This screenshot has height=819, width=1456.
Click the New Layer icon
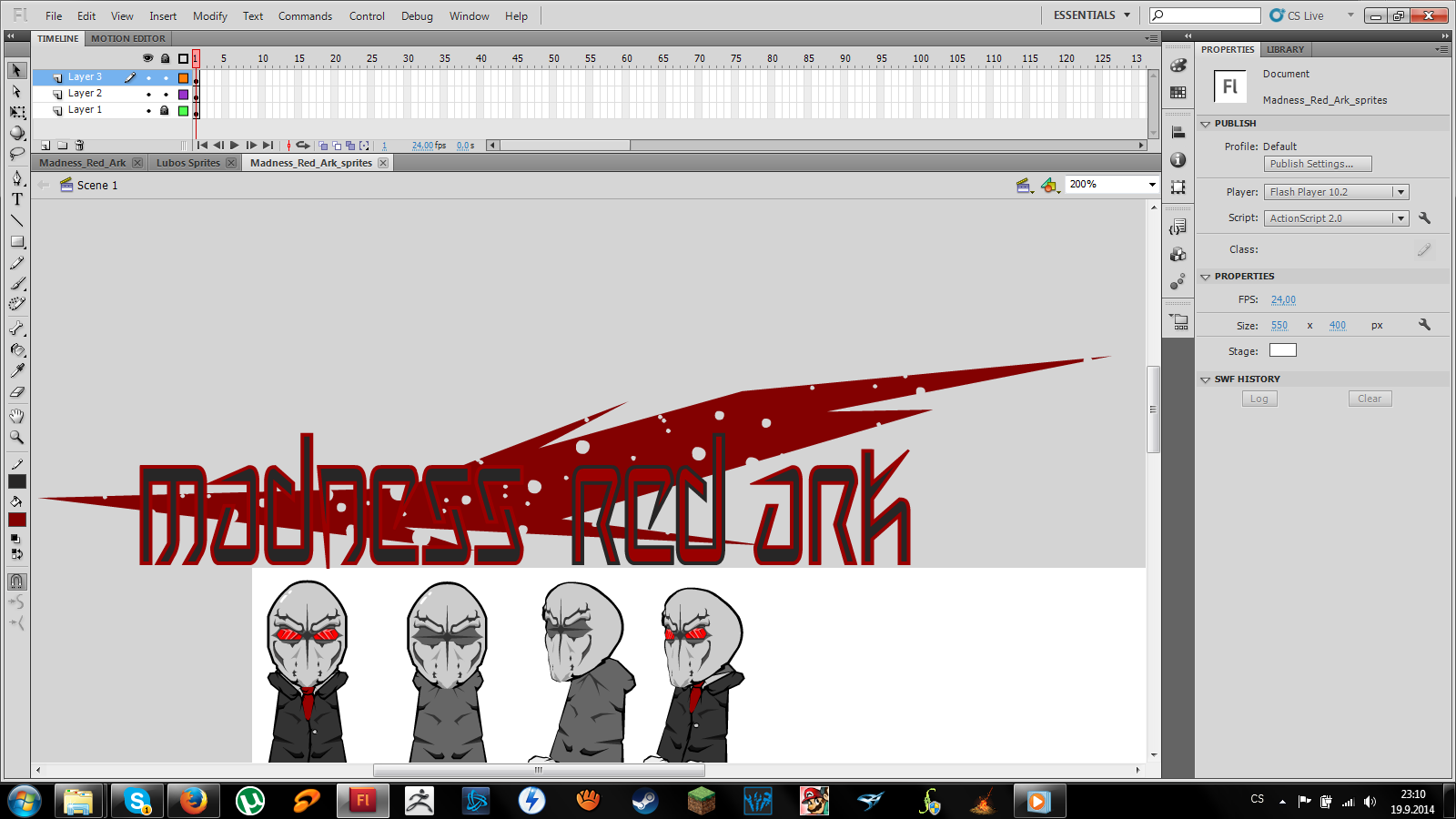[x=45, y=146]
